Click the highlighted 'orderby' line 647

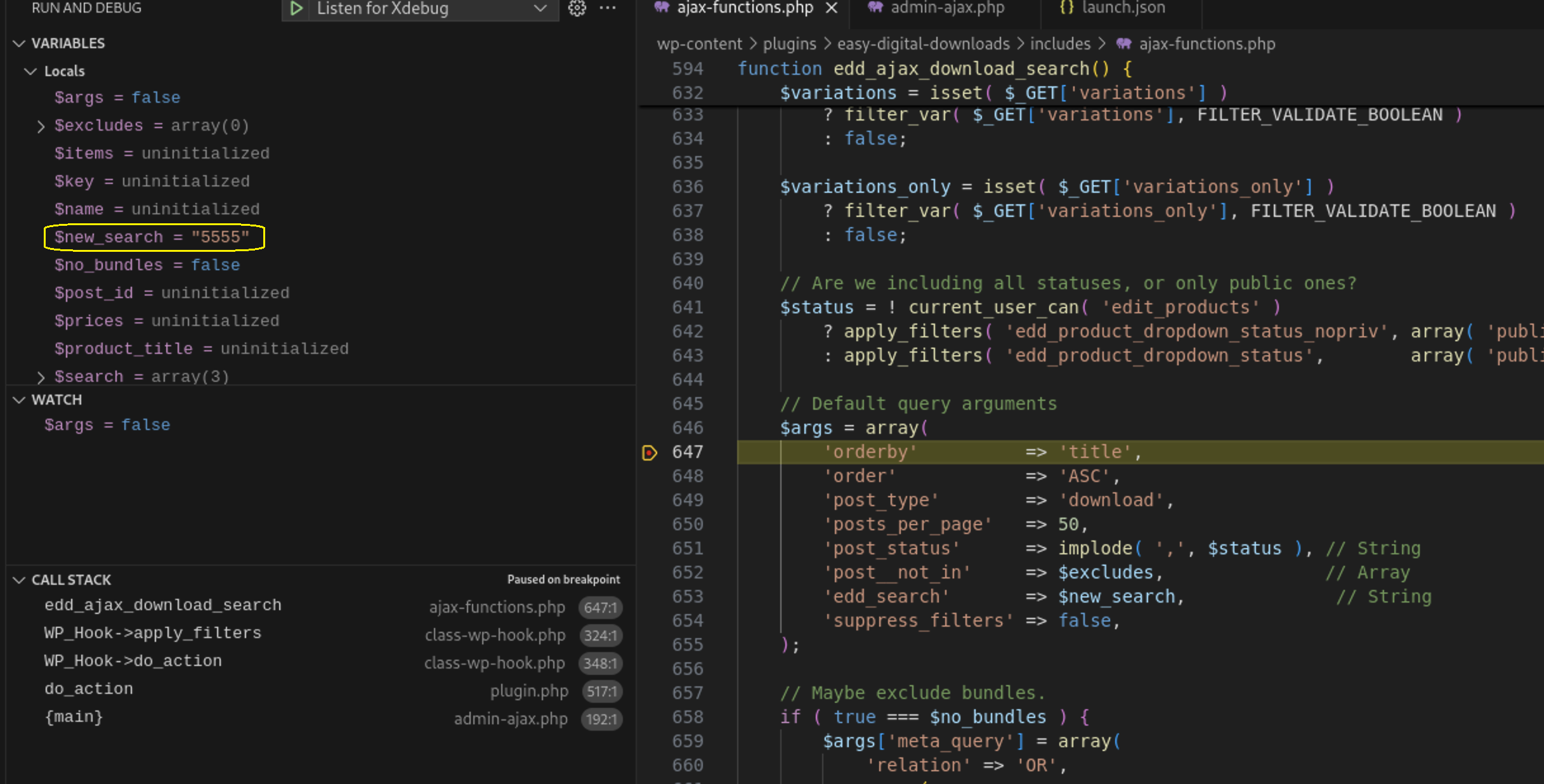tap(1140, 452)
